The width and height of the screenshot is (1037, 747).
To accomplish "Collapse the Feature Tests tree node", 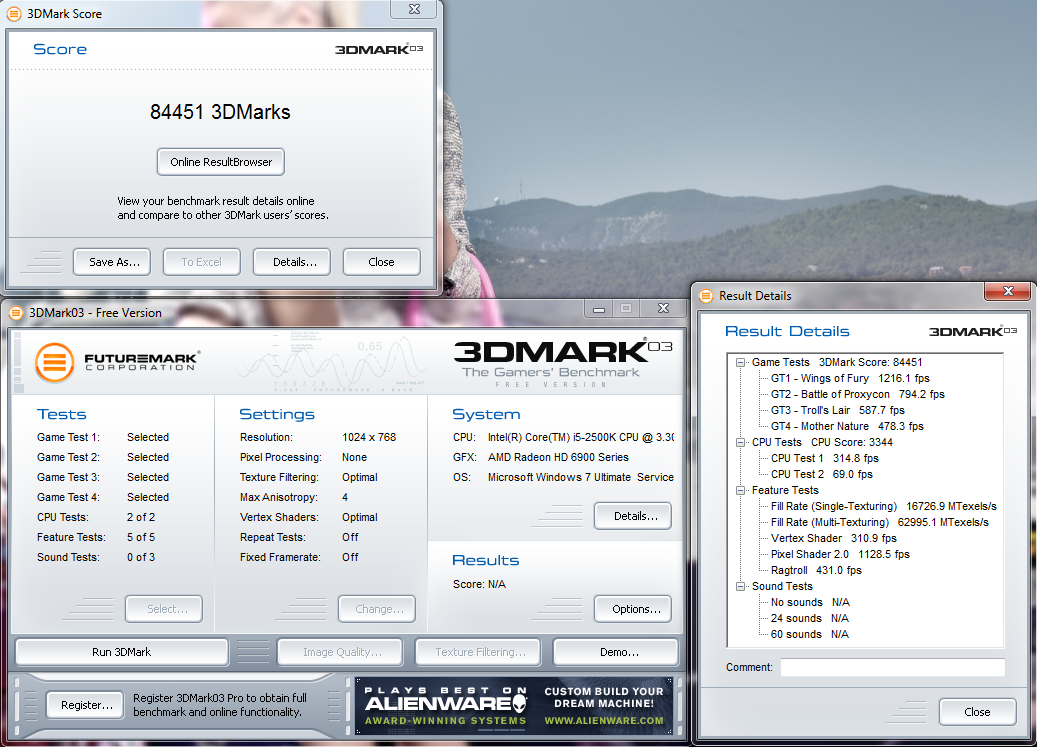I will point(741,491).
